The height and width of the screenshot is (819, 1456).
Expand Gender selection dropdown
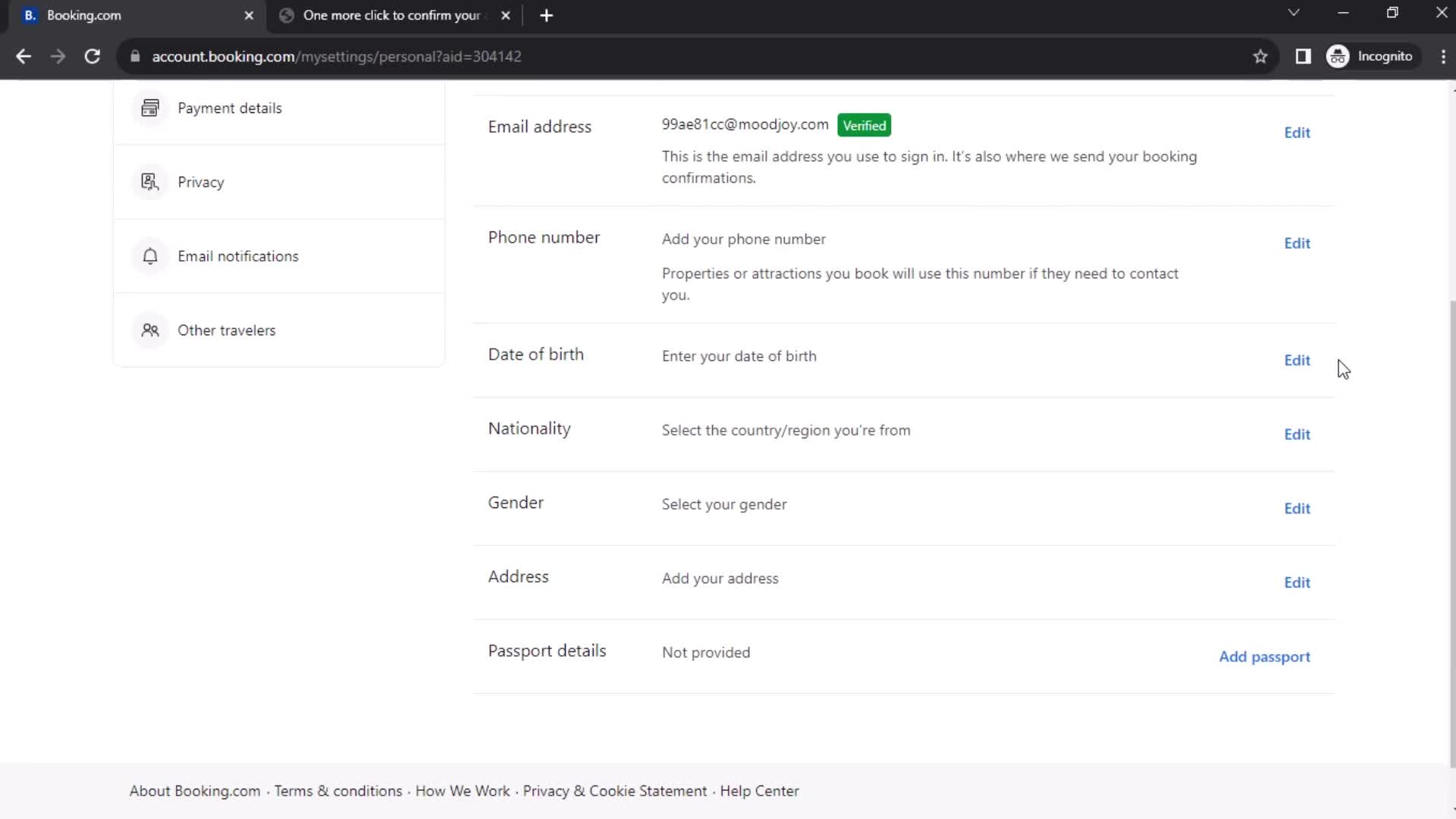coord(1297,508)
